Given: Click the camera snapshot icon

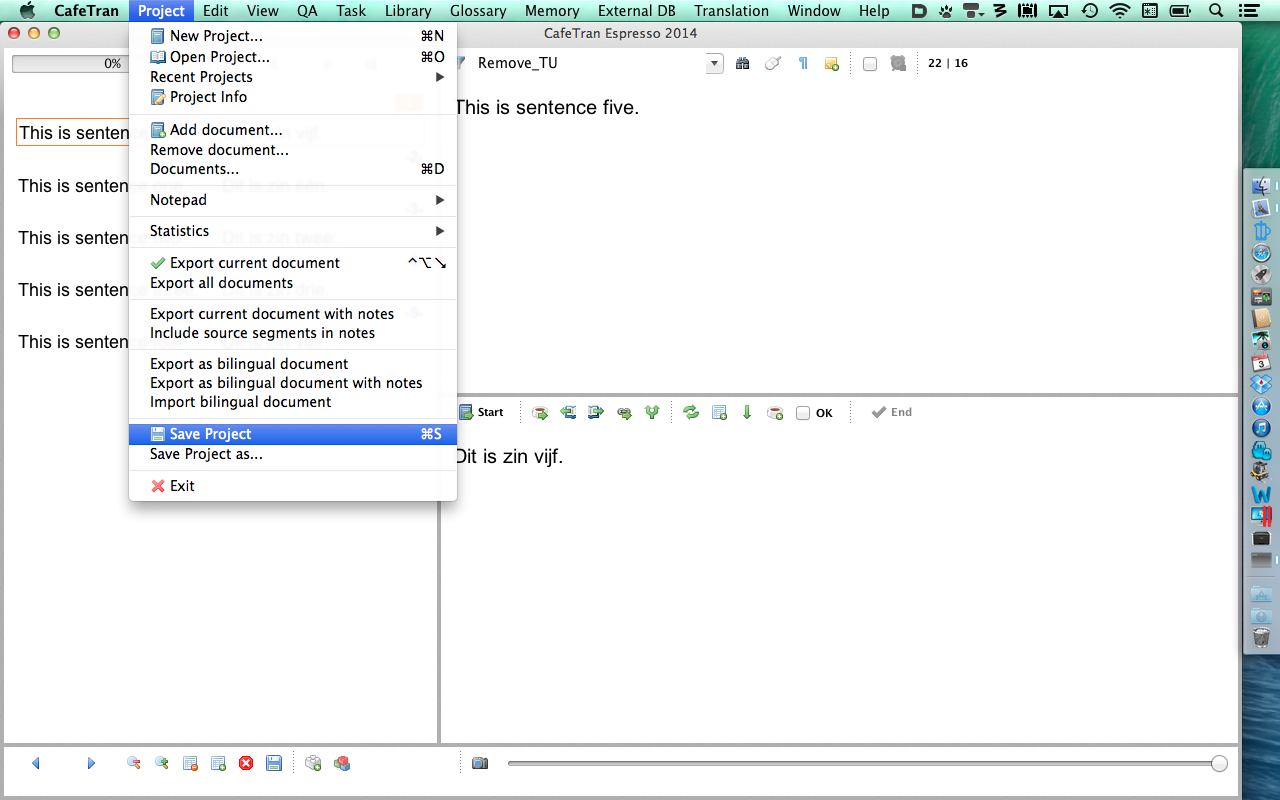Looking at the screenshot, I should [x=480, y=763].
